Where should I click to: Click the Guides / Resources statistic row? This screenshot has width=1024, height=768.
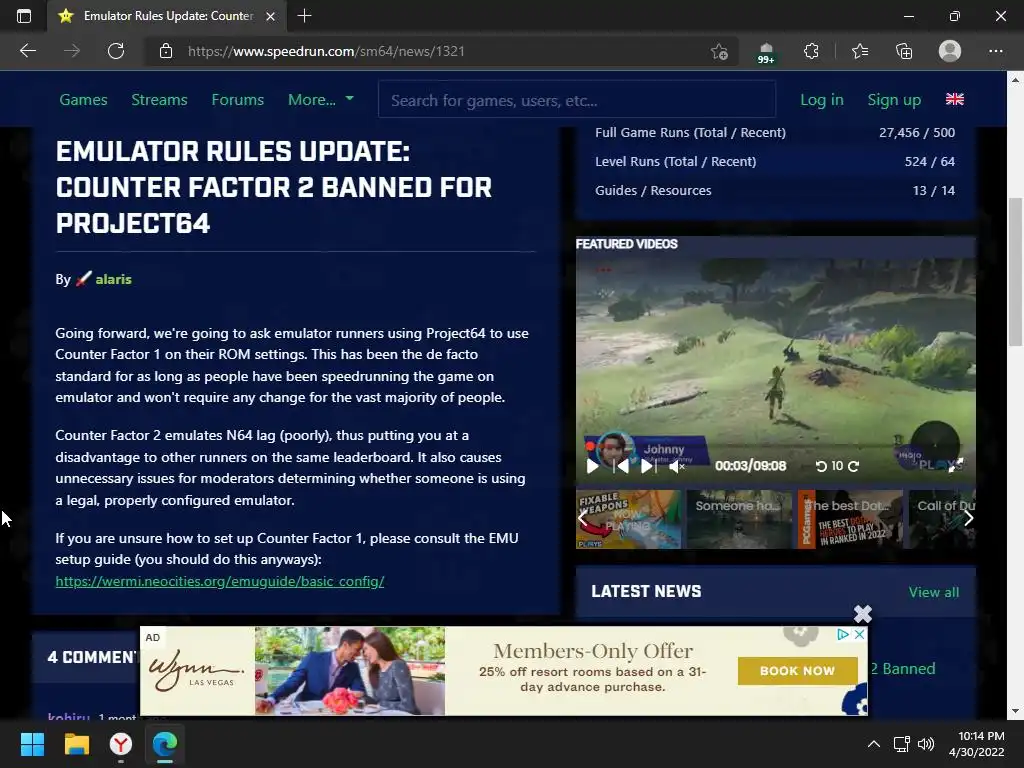click(x=775, y=191)
